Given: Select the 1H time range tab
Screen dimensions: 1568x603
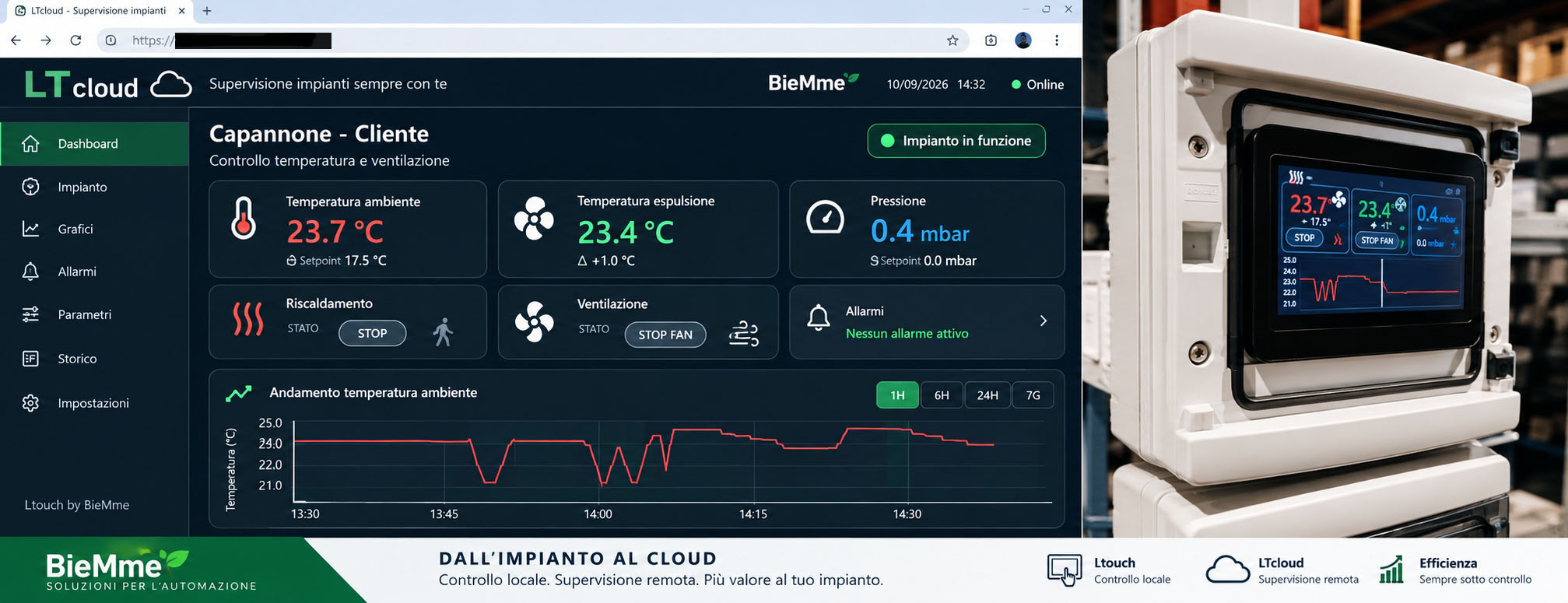Looking at the screenshot, I should click(x=897, y=395).
